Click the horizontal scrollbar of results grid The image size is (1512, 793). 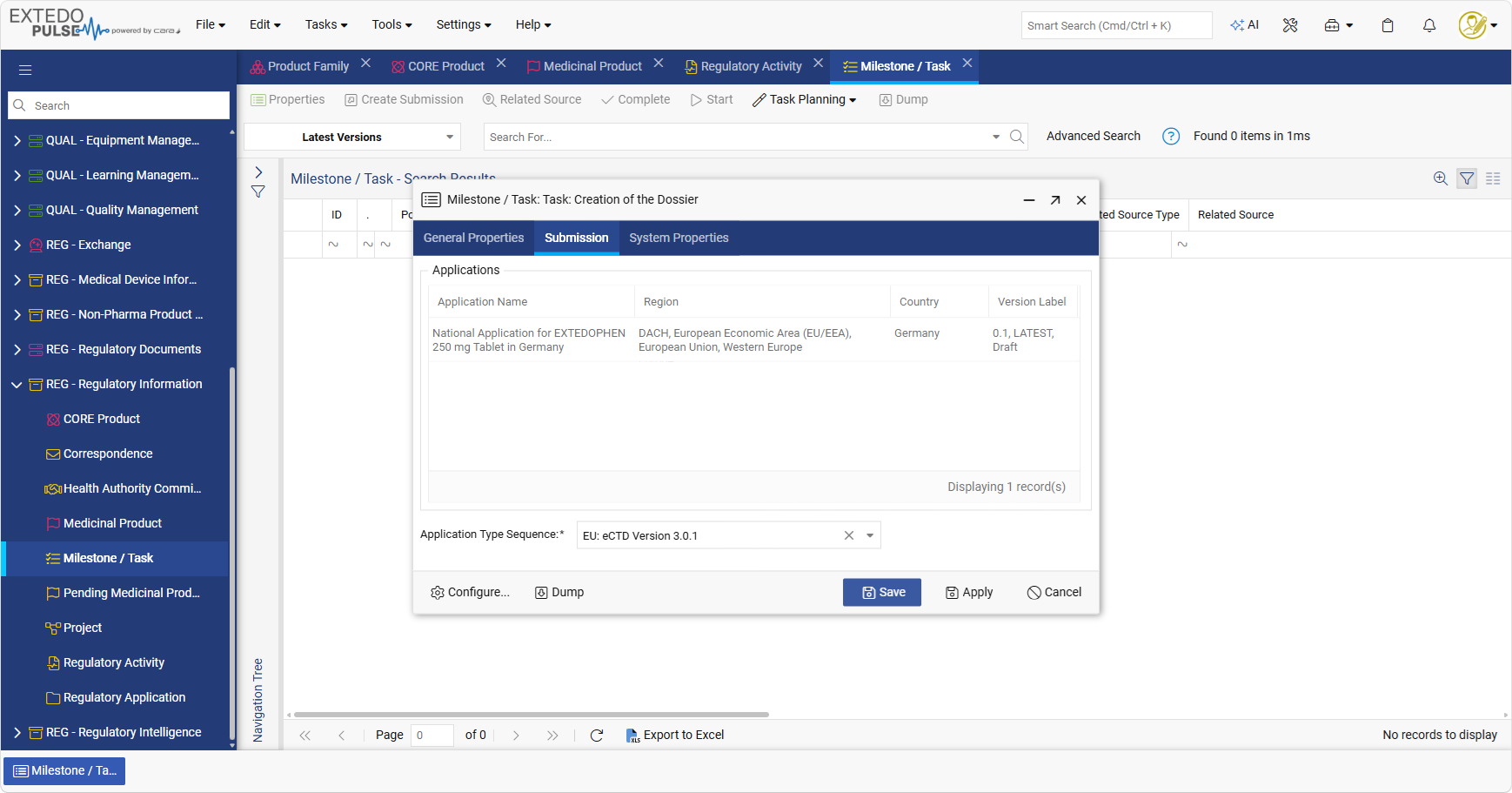pyautogui.click(x=532, y=715)
